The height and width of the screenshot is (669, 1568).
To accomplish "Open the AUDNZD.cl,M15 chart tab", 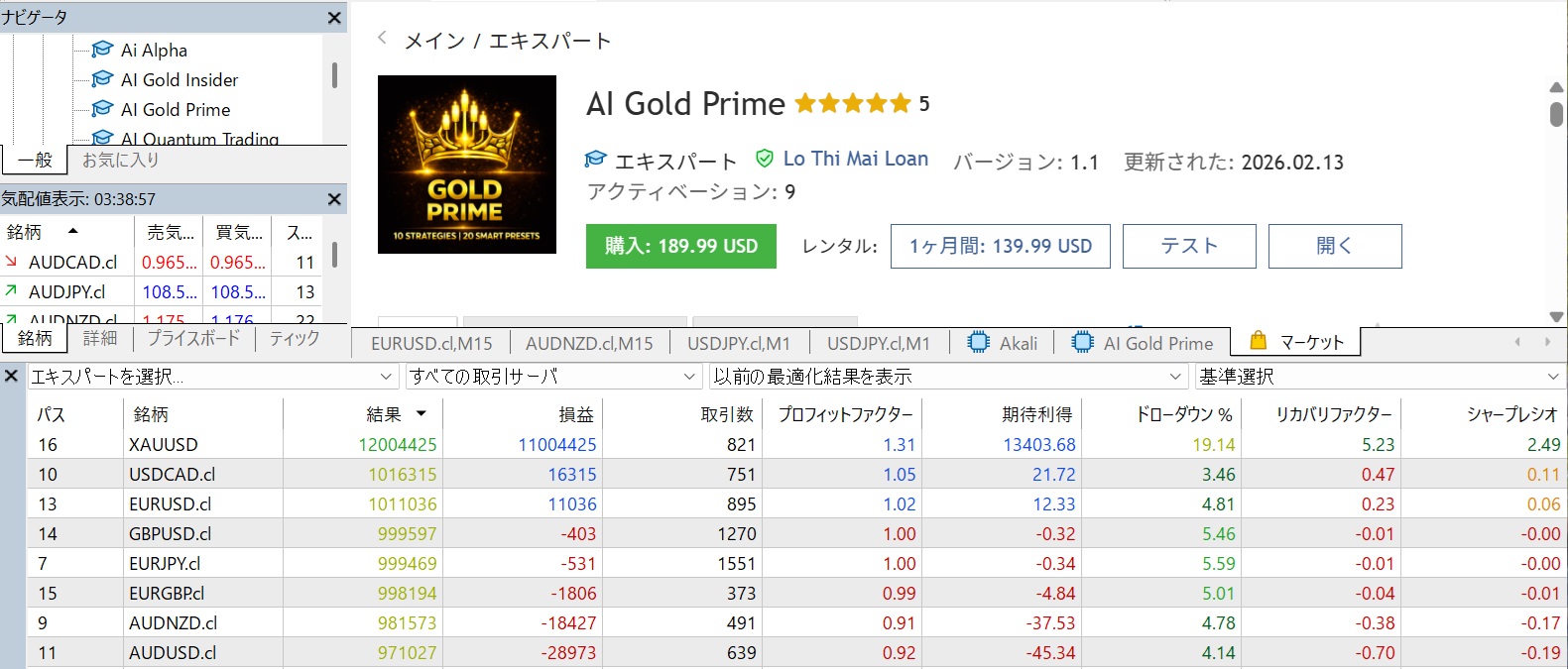I will click(x=589, y=343).
